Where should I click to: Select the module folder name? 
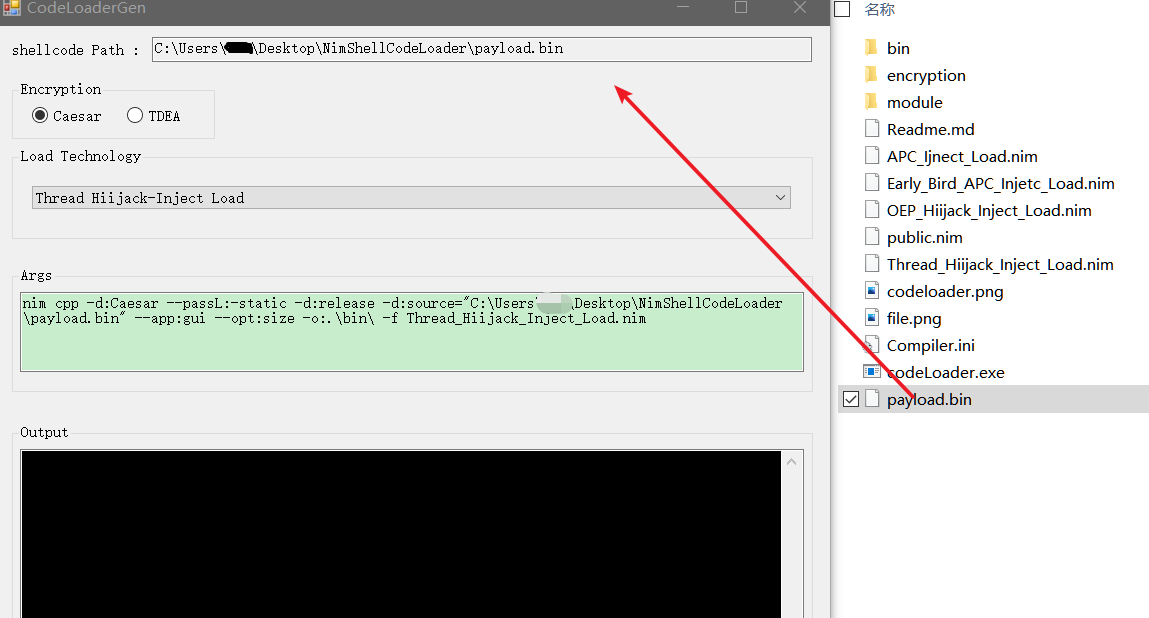coord(915,103)
